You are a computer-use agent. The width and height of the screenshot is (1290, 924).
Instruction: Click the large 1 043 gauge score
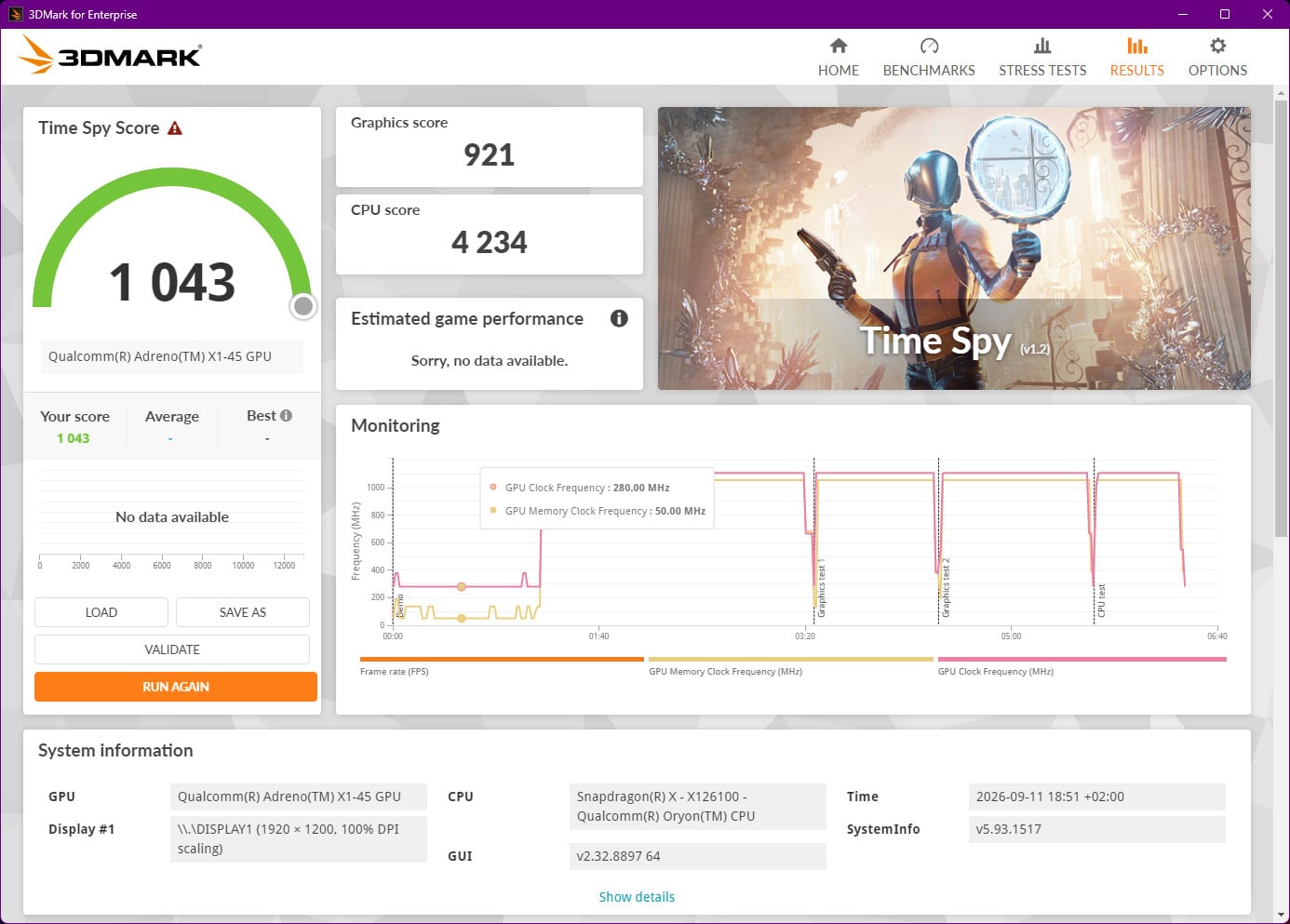pos(172,282)
